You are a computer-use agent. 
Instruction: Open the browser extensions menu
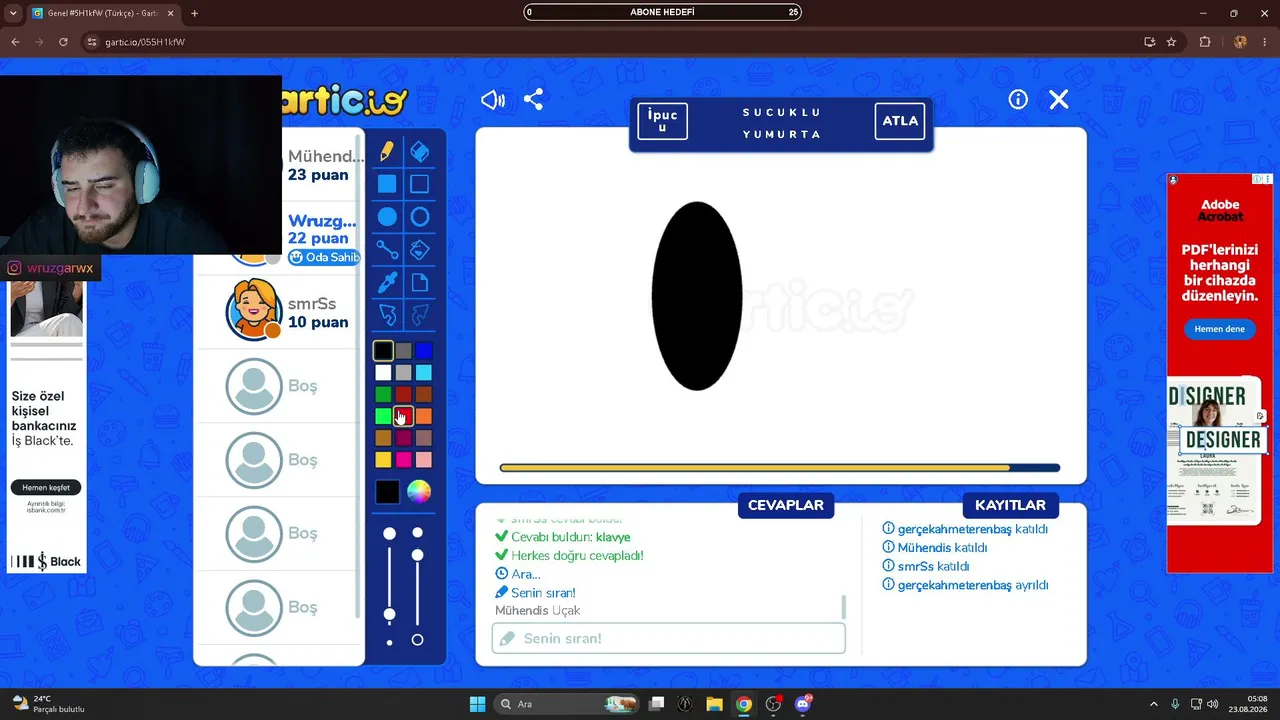(x=1205, y=42)
